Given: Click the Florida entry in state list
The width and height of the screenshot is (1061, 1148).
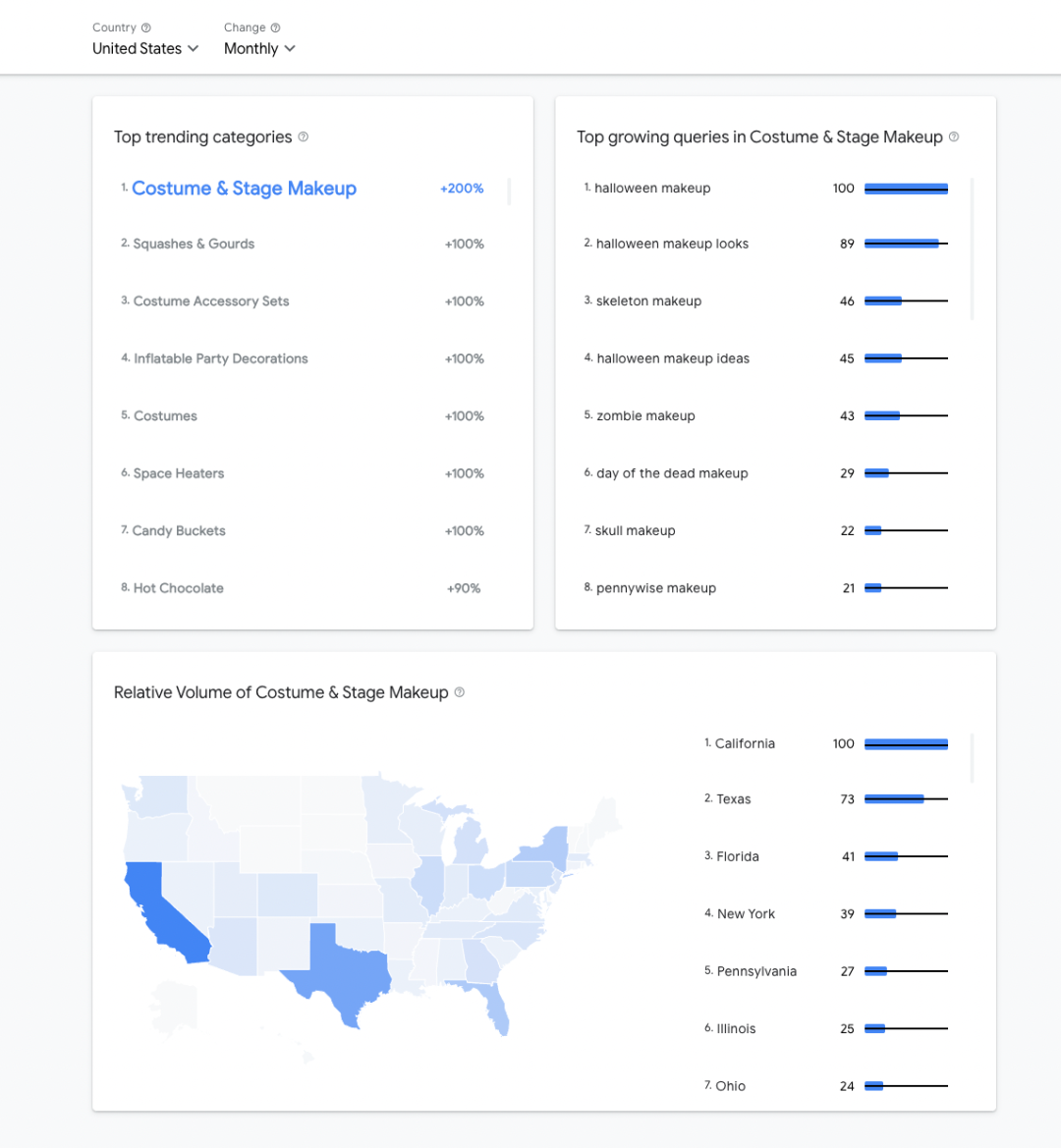Looking at the screenshot, I should [x=738, y=856].
